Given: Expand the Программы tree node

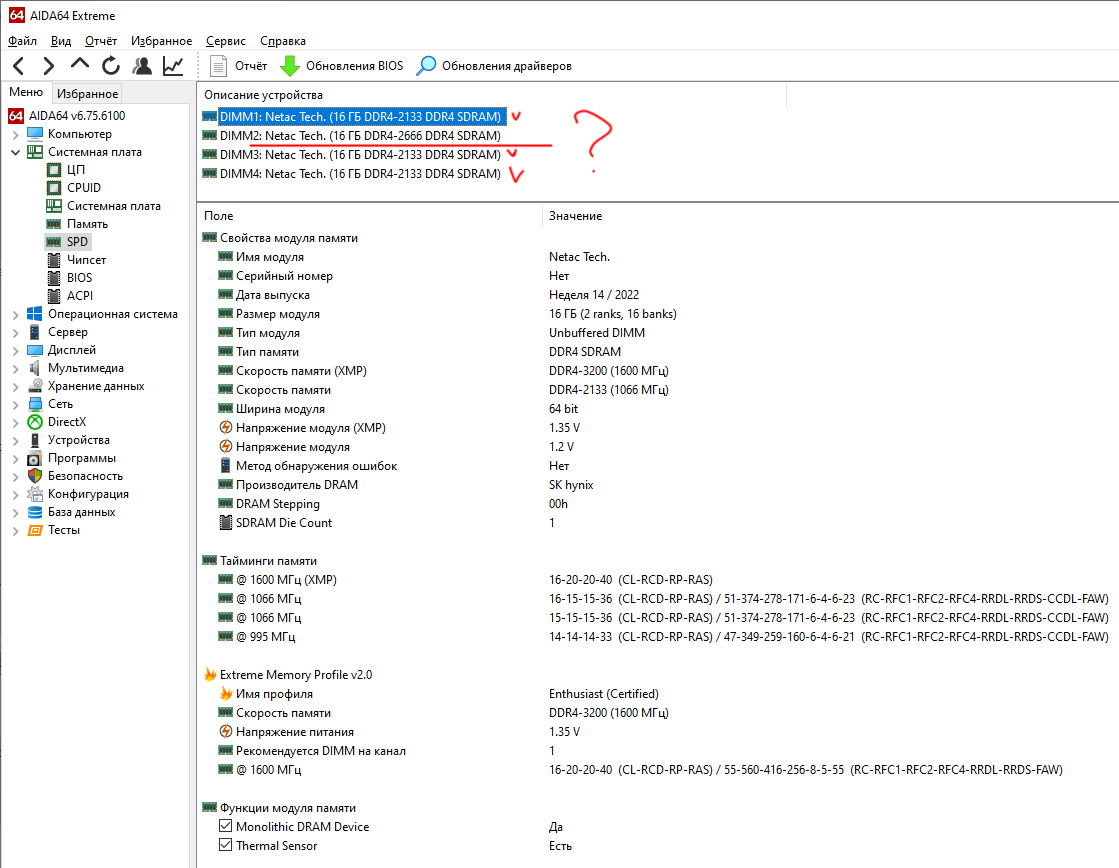Looking at the screenshot, I should point(16,458).
